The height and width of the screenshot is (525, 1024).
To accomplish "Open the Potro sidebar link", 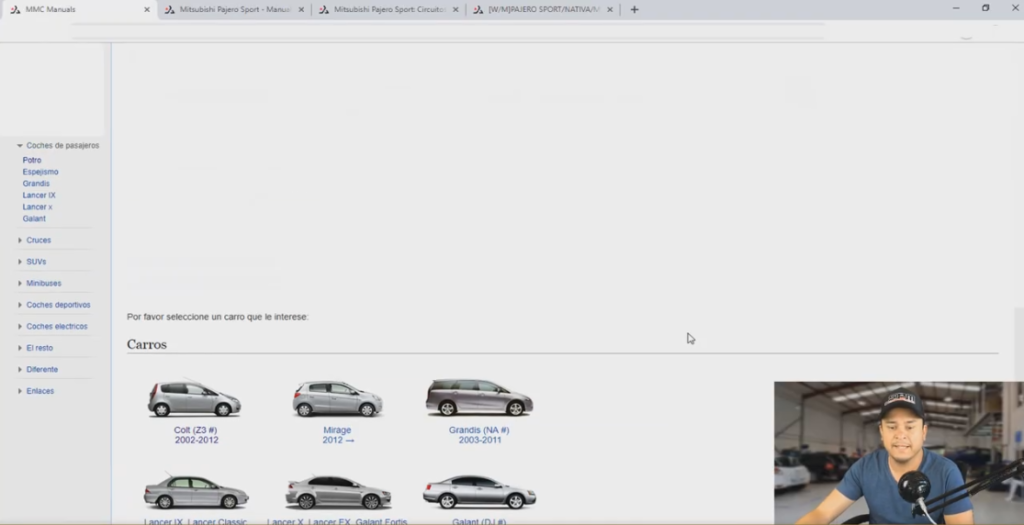I will tap(32, 160).
